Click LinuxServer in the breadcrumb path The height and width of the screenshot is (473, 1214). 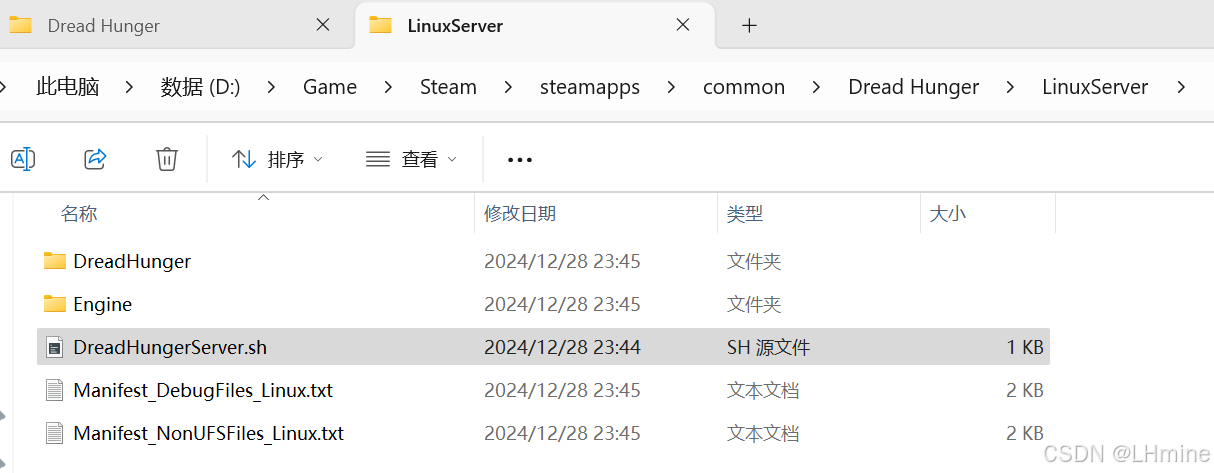click(1095, 87)
